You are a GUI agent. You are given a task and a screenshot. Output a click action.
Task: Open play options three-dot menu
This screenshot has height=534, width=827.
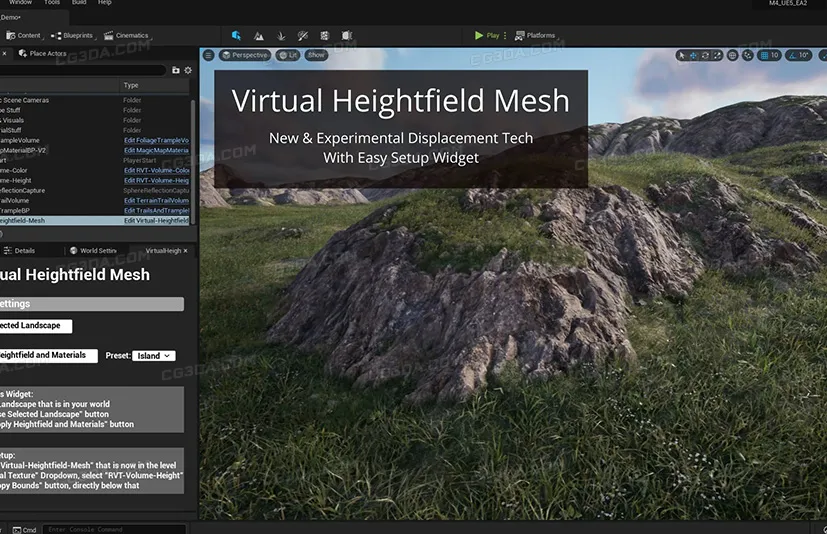505,35
